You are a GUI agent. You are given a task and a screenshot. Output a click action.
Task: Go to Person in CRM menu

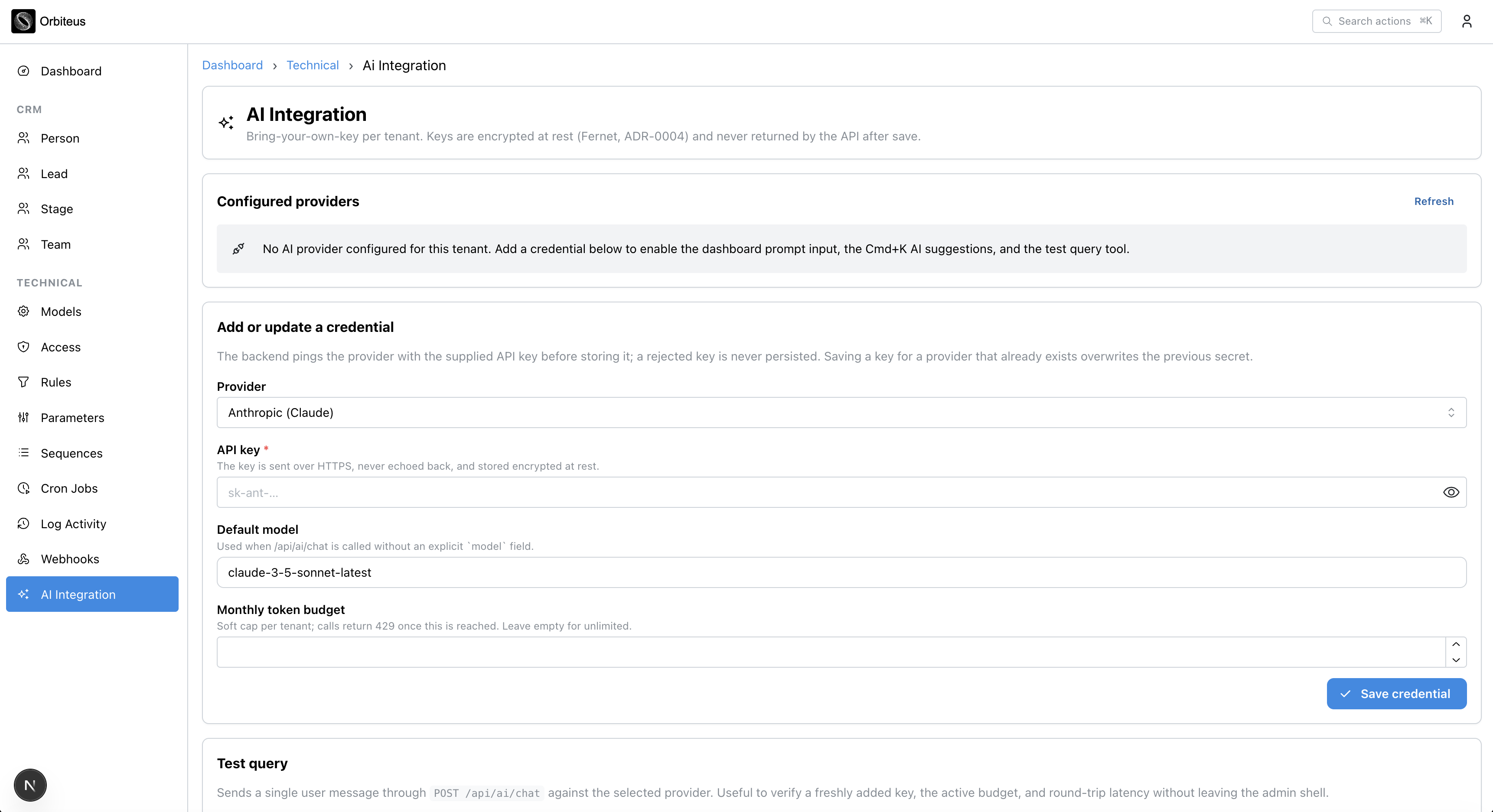pos(92,138)
